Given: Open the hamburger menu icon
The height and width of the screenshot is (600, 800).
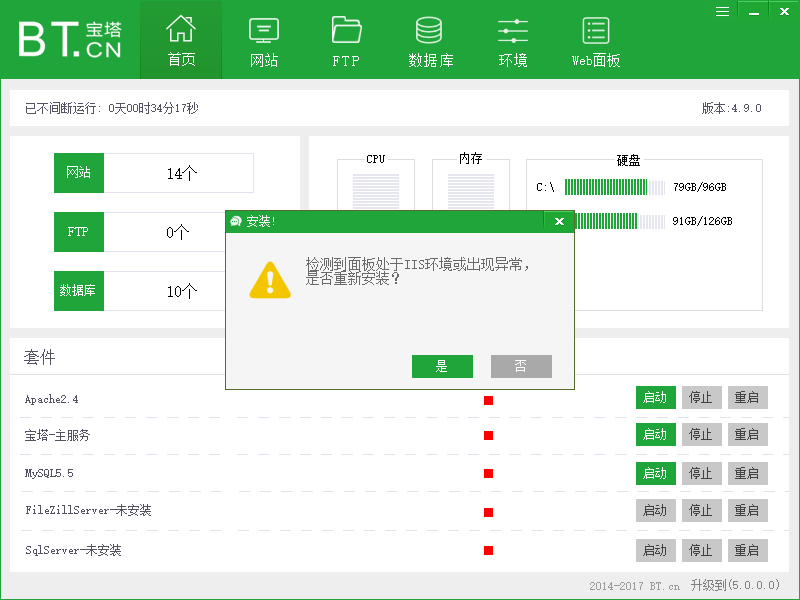Looking at the screenshot, I should [x=722, y=11].
